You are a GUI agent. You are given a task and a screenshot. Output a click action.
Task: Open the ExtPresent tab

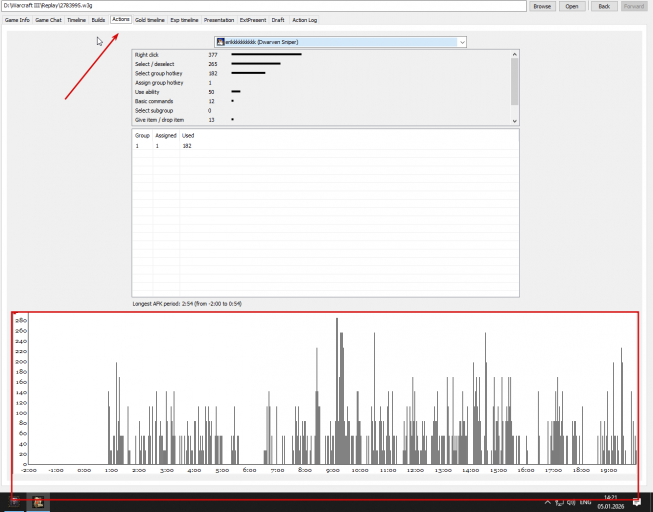[x=253, y=20]
